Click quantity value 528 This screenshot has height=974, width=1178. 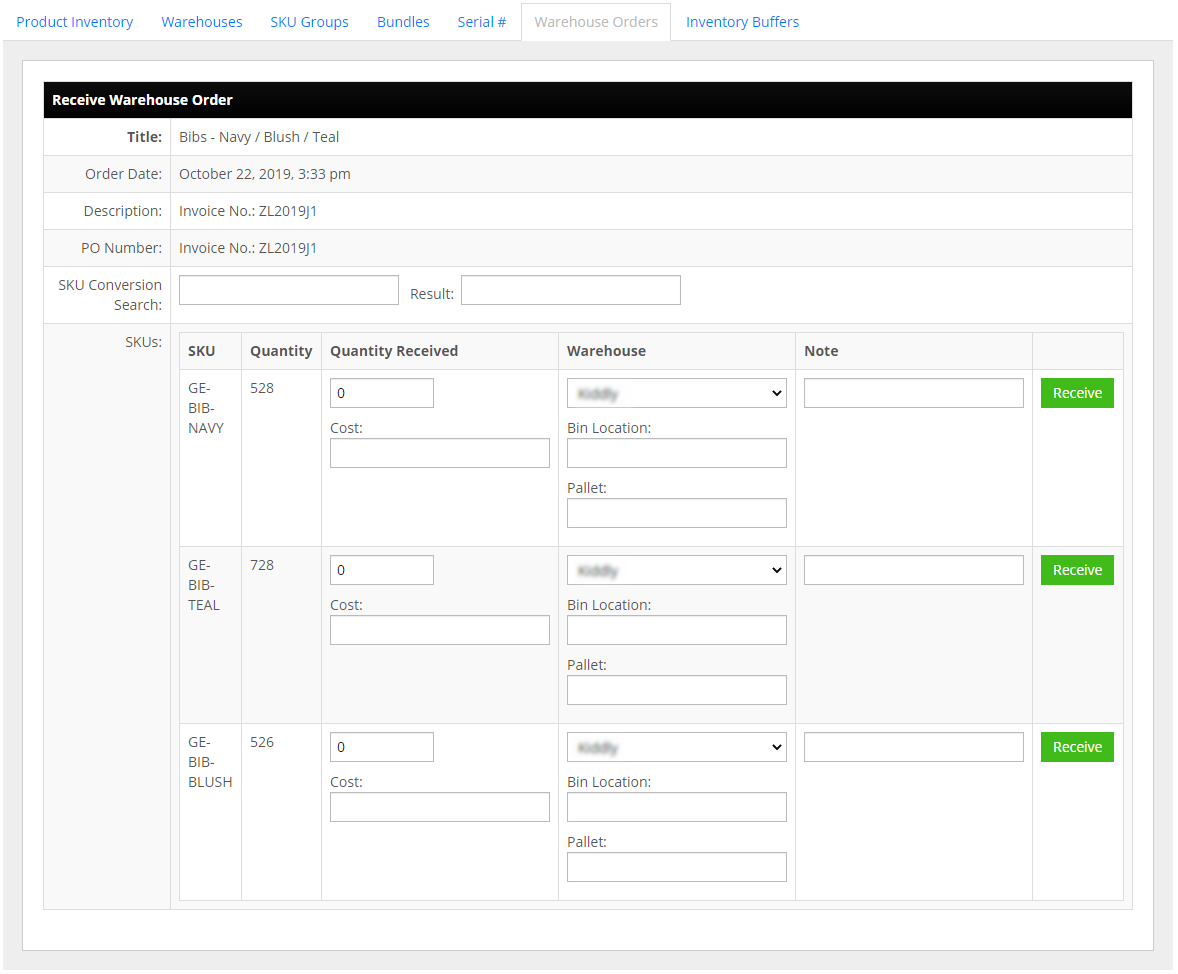point(261,389)
